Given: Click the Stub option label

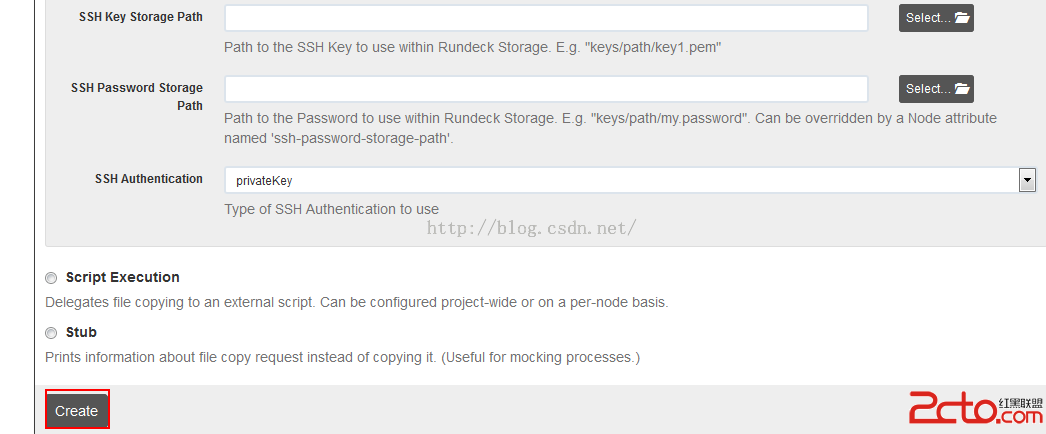Looking at the screenshot, I should (81, 332).
